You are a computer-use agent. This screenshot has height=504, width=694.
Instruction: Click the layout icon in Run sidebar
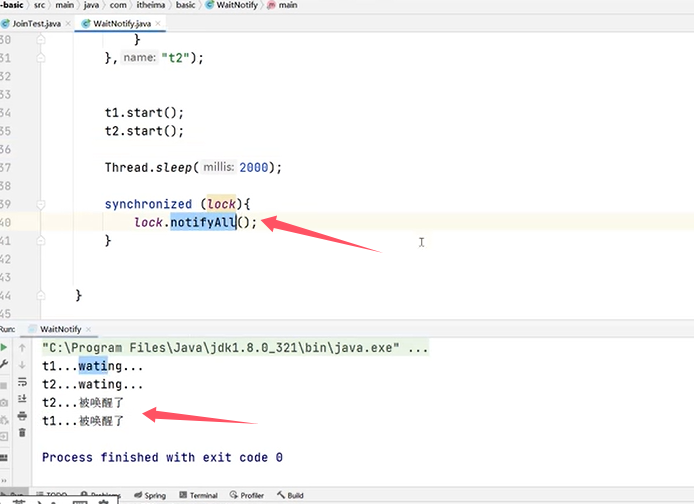(4, 457)
